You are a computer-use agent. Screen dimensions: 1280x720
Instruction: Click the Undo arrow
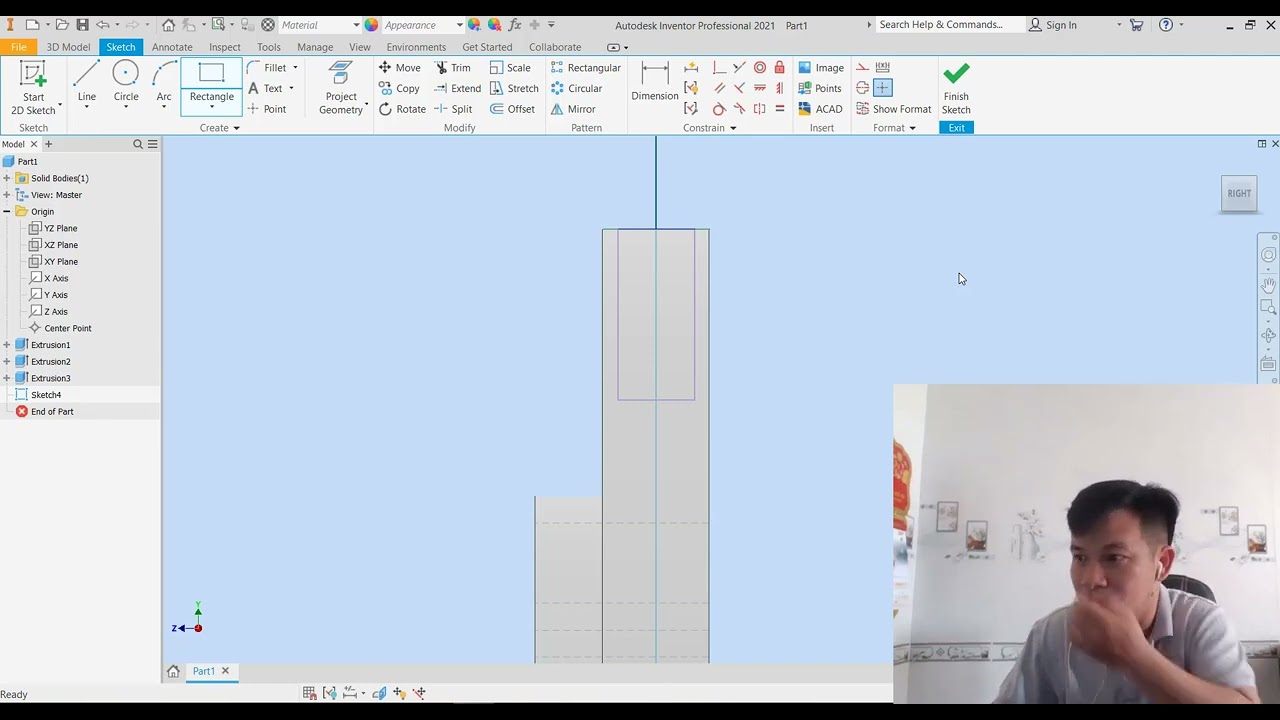click(102, 24)
